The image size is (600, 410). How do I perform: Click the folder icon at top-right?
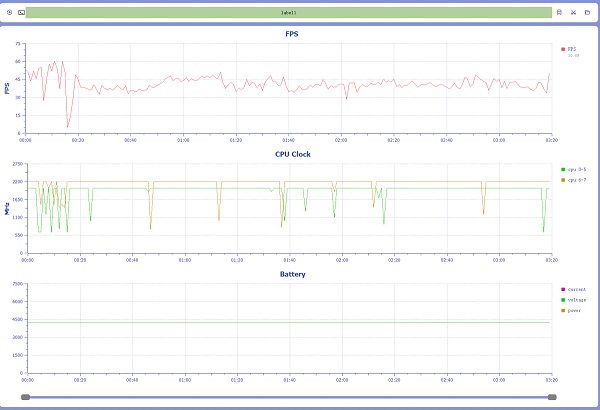[x=587, y=12]
